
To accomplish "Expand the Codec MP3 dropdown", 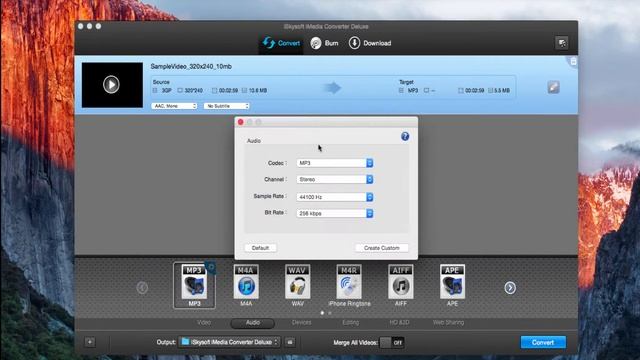I will tap(335, 163).
